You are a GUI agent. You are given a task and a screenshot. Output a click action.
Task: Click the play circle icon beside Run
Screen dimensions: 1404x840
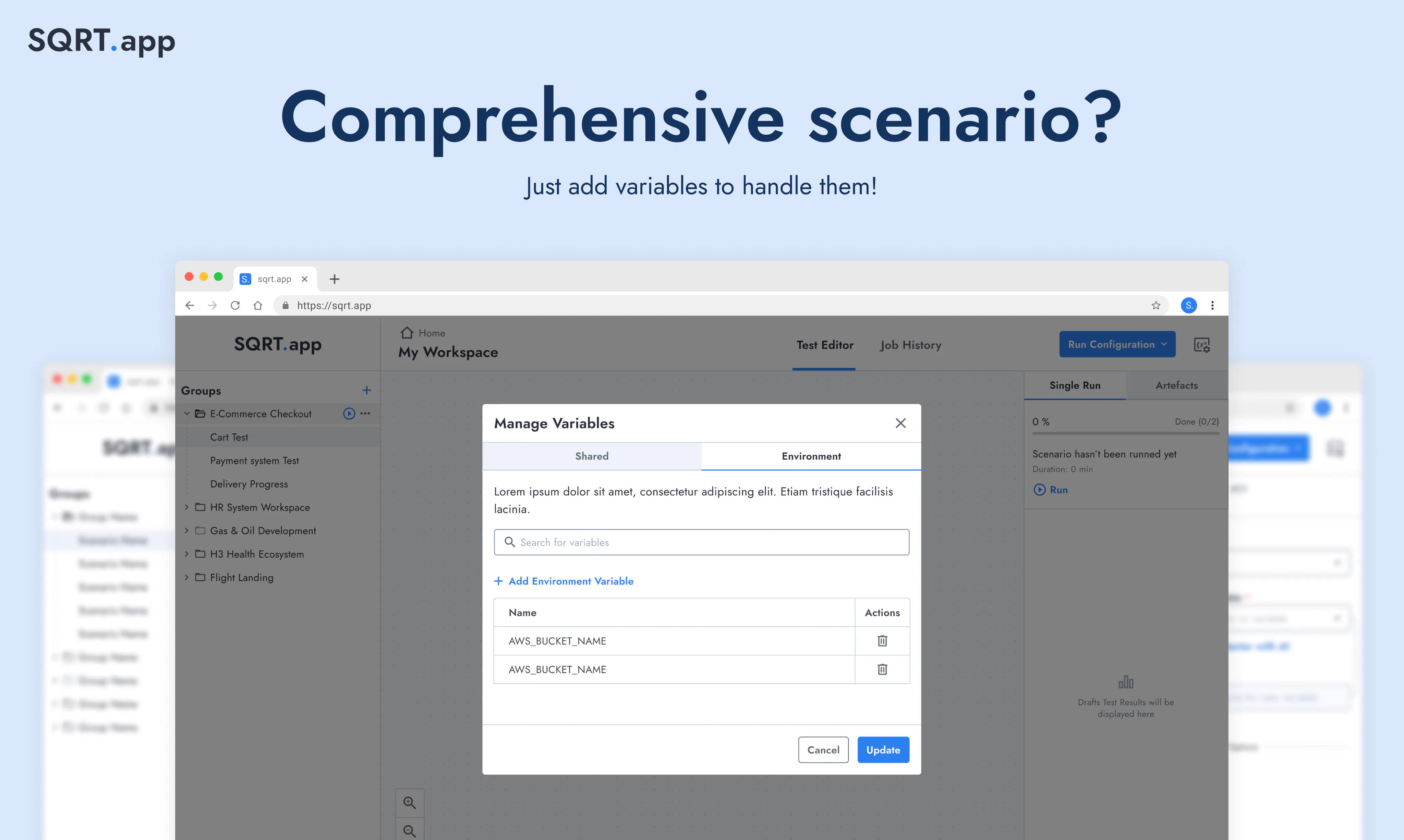pyautogui.click(x=1040, y=490)
